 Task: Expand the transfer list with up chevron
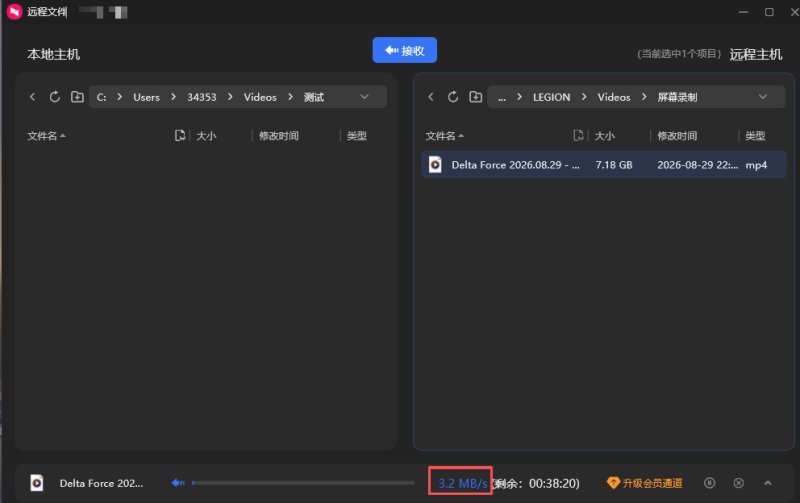click(767, 483)
